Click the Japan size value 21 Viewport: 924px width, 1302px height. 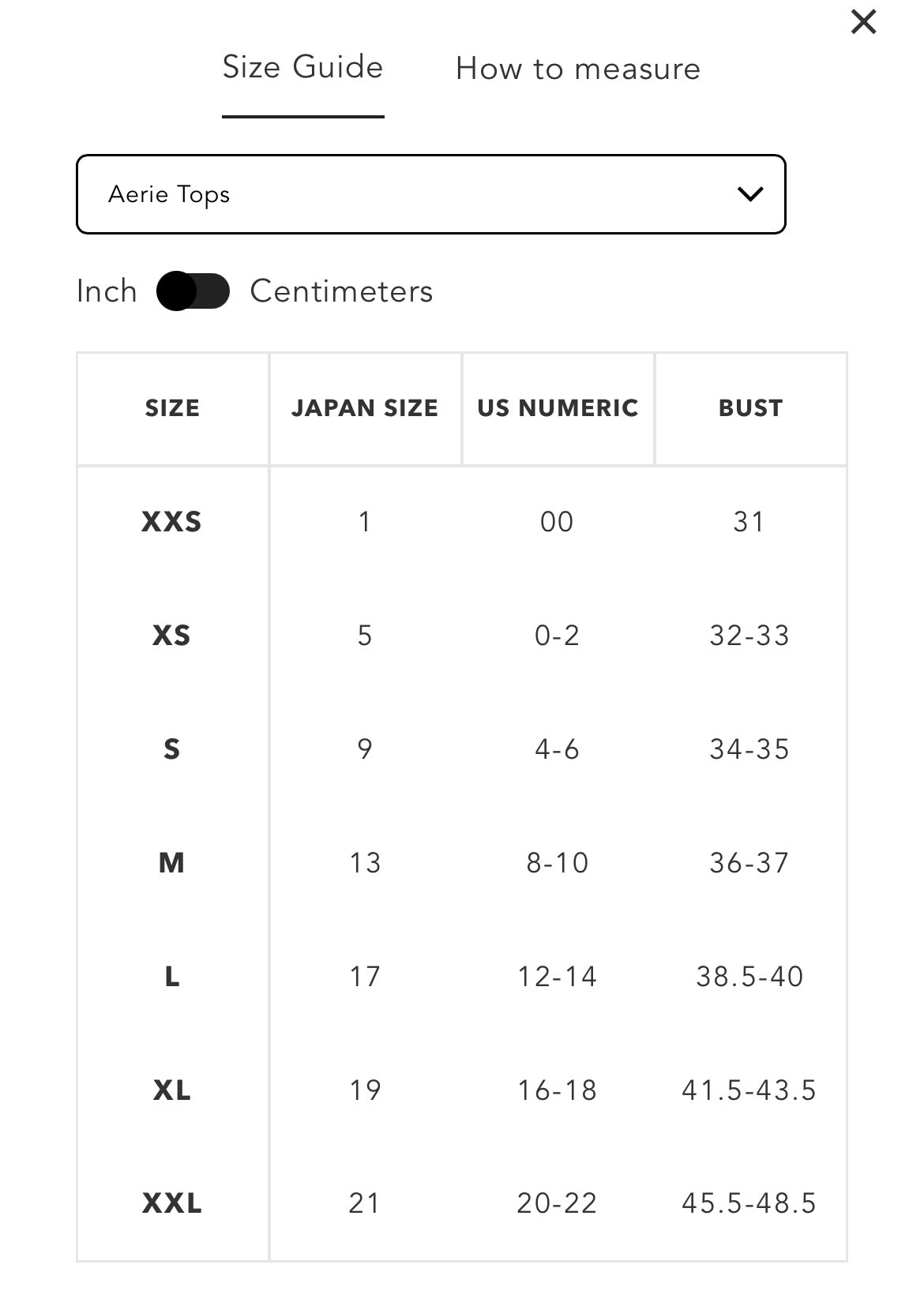point(364,1203)
